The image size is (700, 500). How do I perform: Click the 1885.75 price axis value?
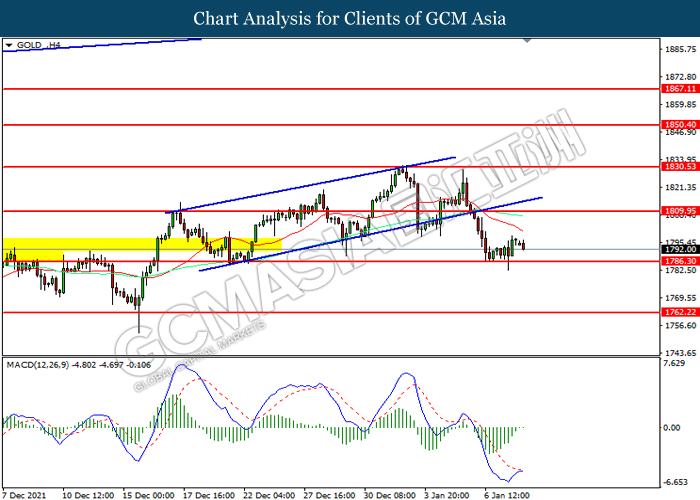pos(680,49)
